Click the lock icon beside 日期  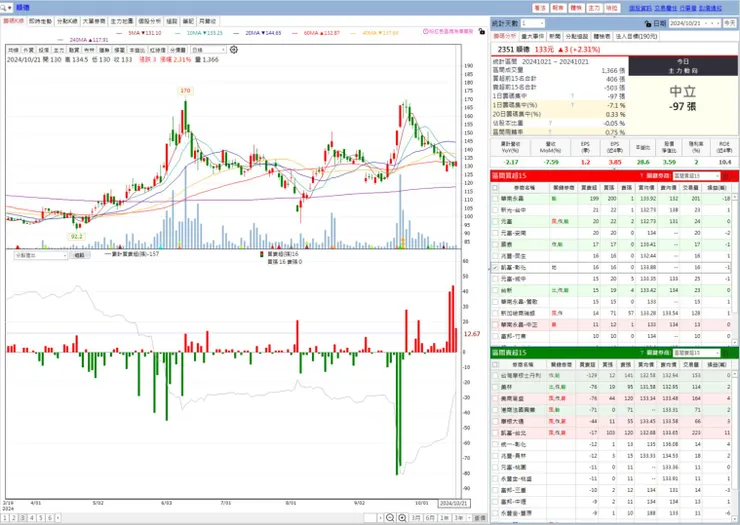(648, 23)
